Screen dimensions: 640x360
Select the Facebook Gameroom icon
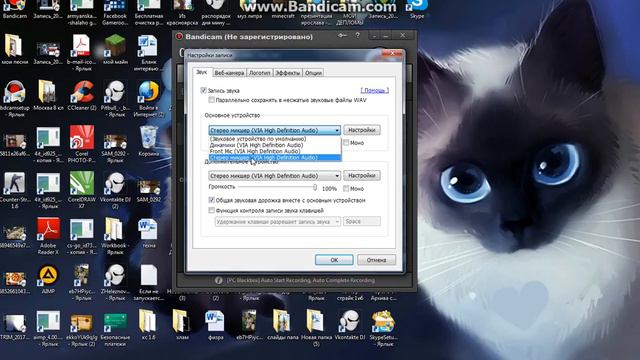115,12
